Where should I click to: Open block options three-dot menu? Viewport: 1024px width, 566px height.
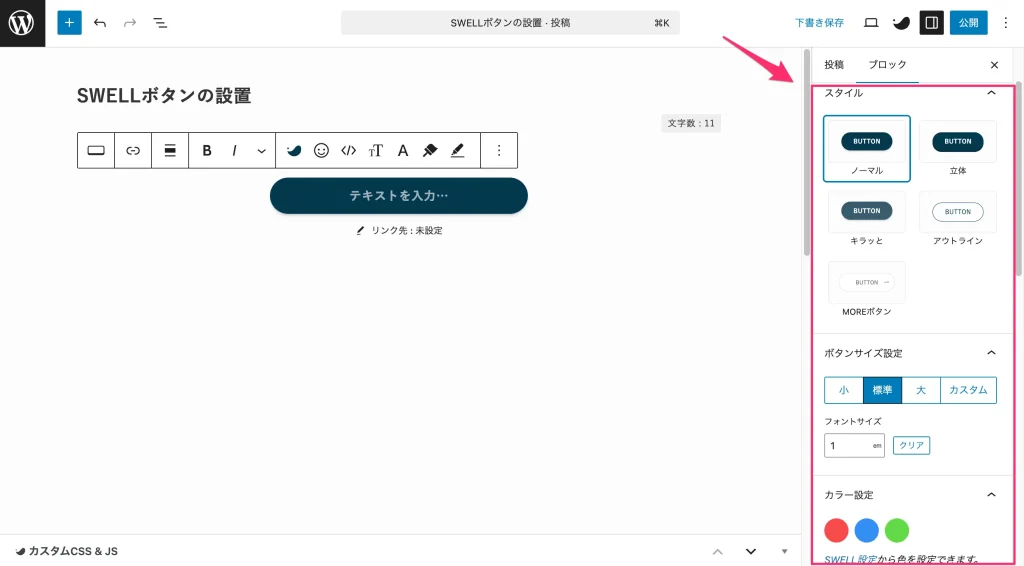pos(499,151)
